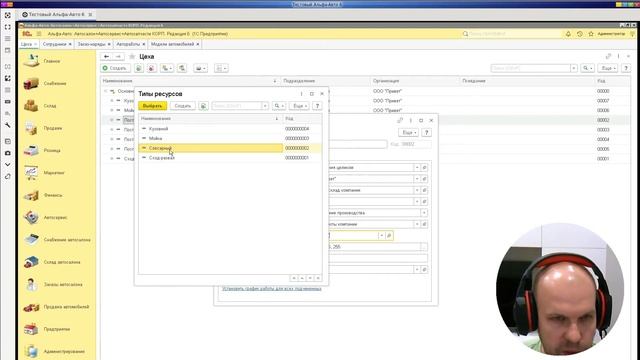
Task: Open the Маркетинг section in the sidebar
Action: pyautogui.click(x=54, y=173)
